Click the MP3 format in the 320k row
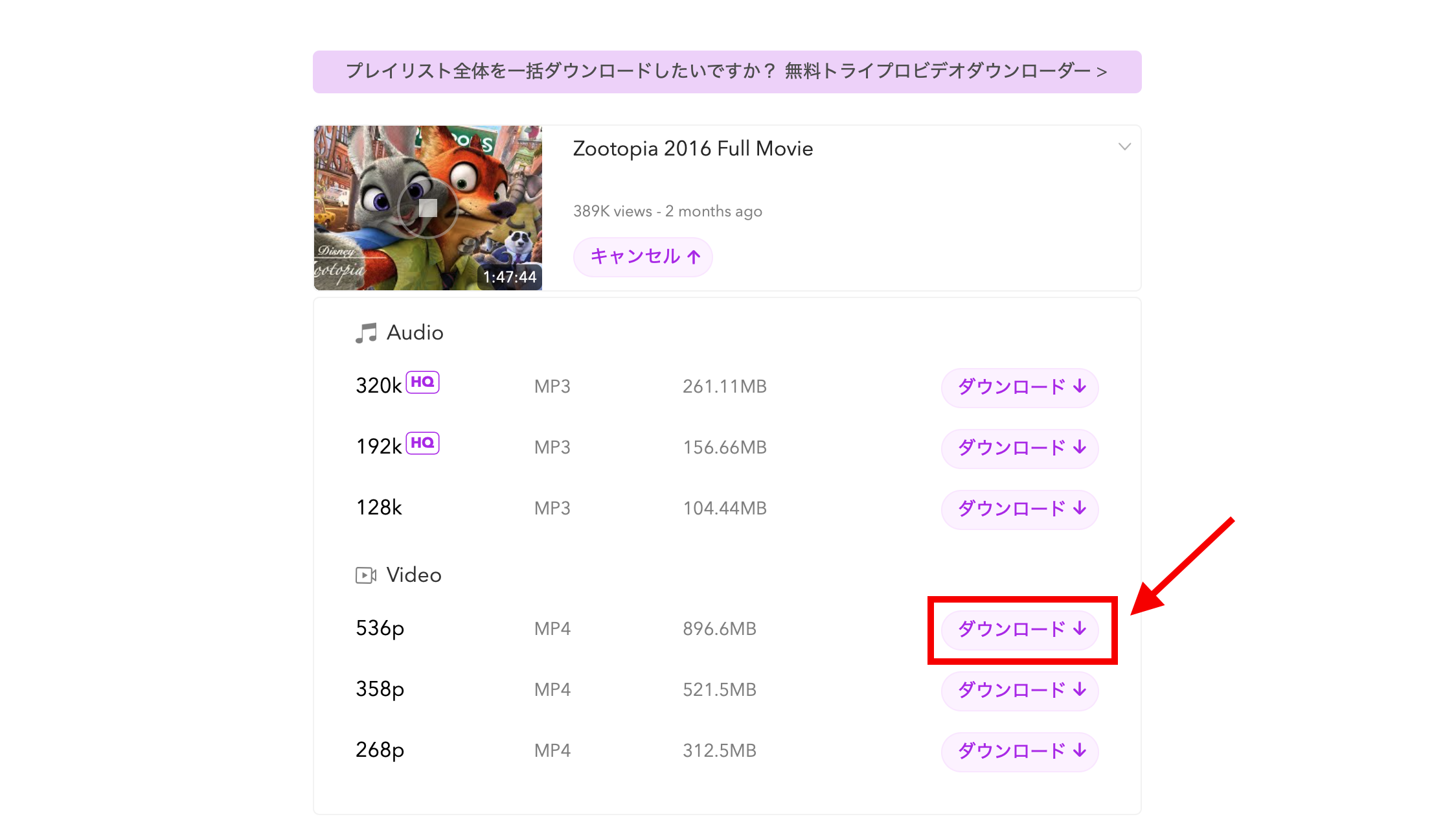This screenshot has width=1456, height=819. (552, 387)
